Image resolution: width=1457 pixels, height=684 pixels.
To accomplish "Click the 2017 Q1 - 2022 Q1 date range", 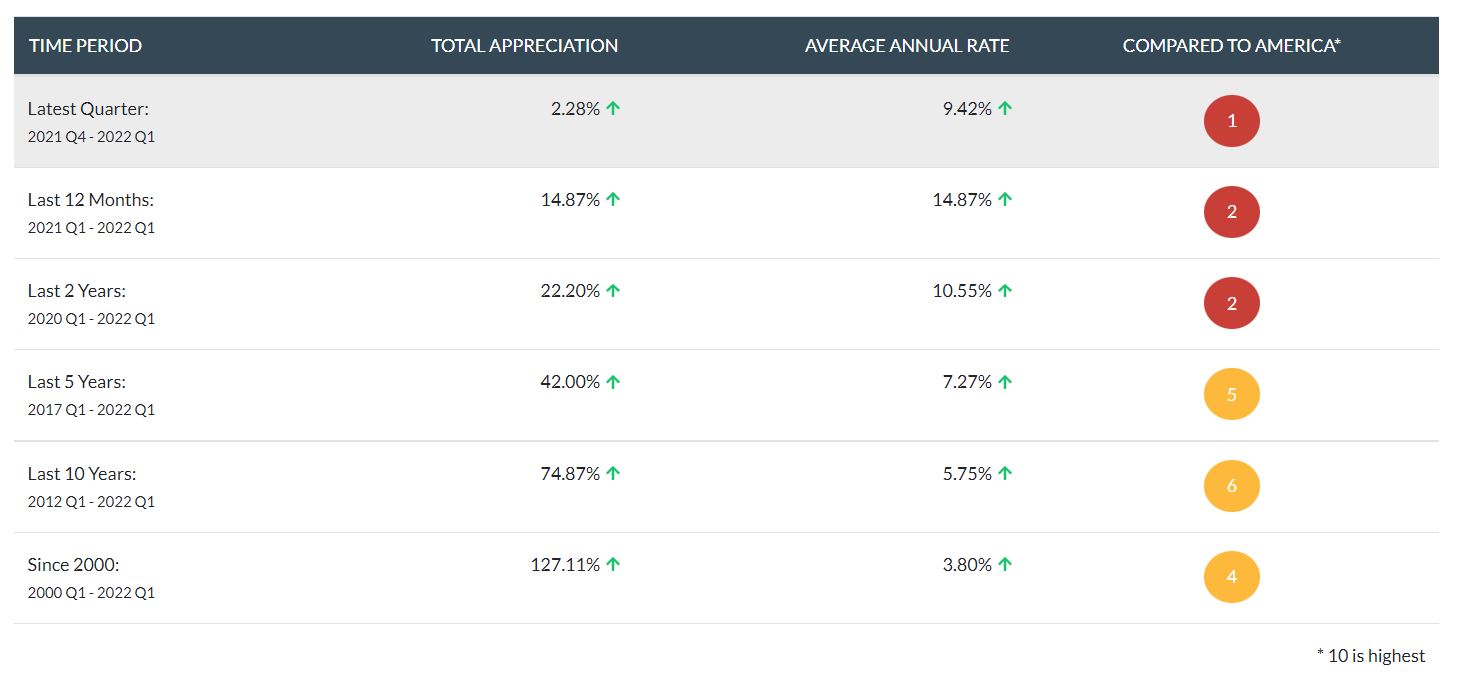I will coord(91,410).
